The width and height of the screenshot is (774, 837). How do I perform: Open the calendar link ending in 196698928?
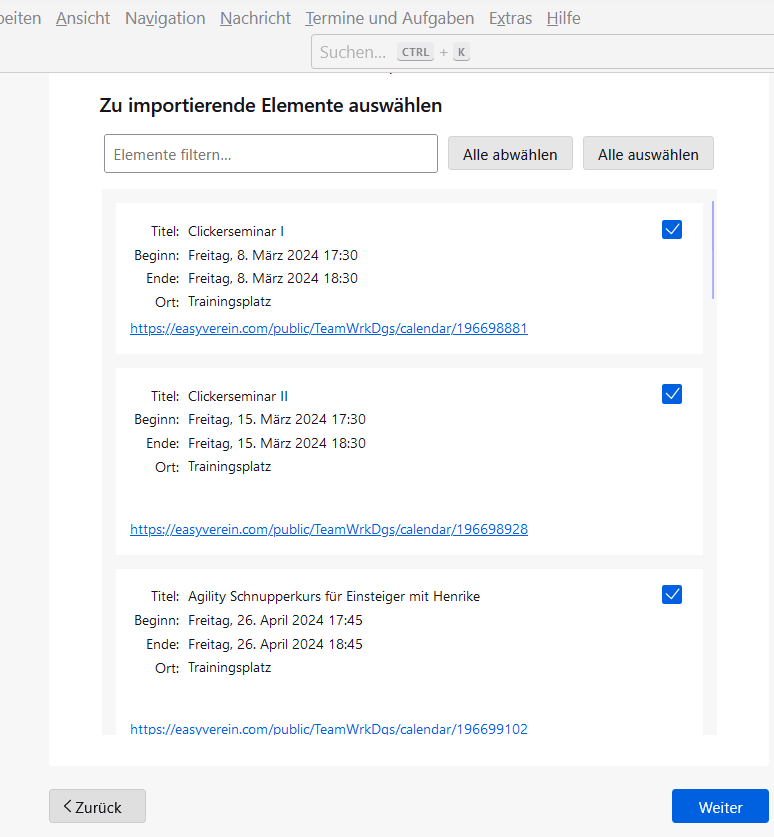pos(329,529)
